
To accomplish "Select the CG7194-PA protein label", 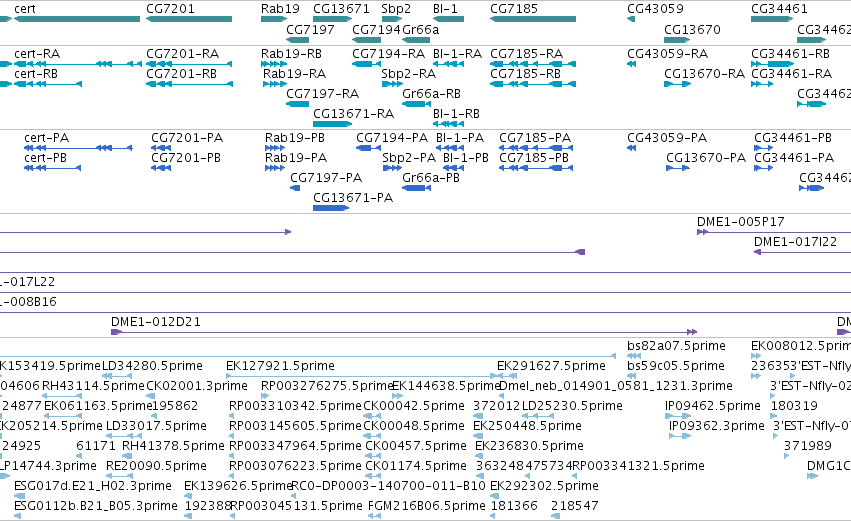I will [392, 138].
